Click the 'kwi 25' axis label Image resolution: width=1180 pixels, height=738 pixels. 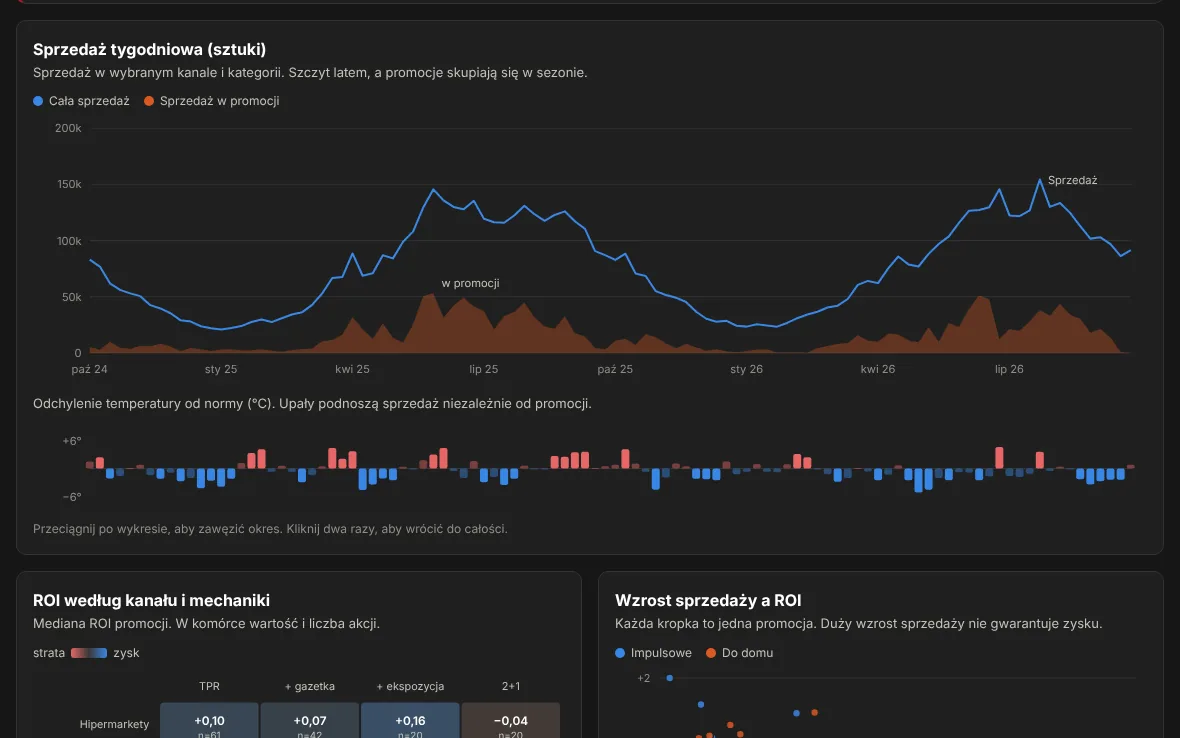pos(352,369)
